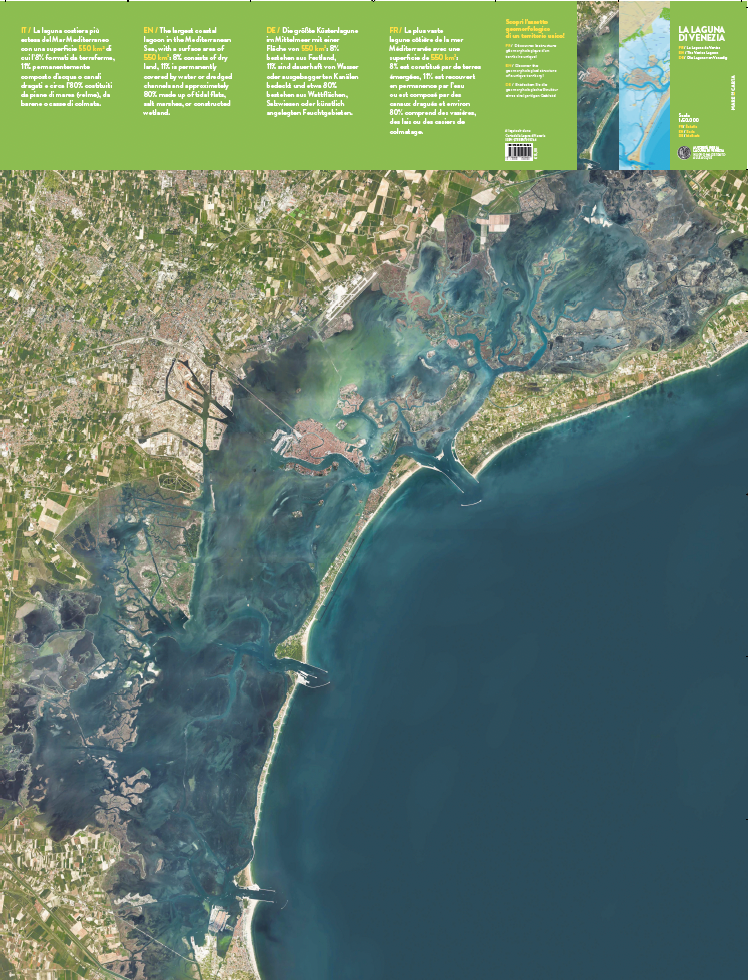Click the French 'FR /' description paragraph

click(434, 81)
